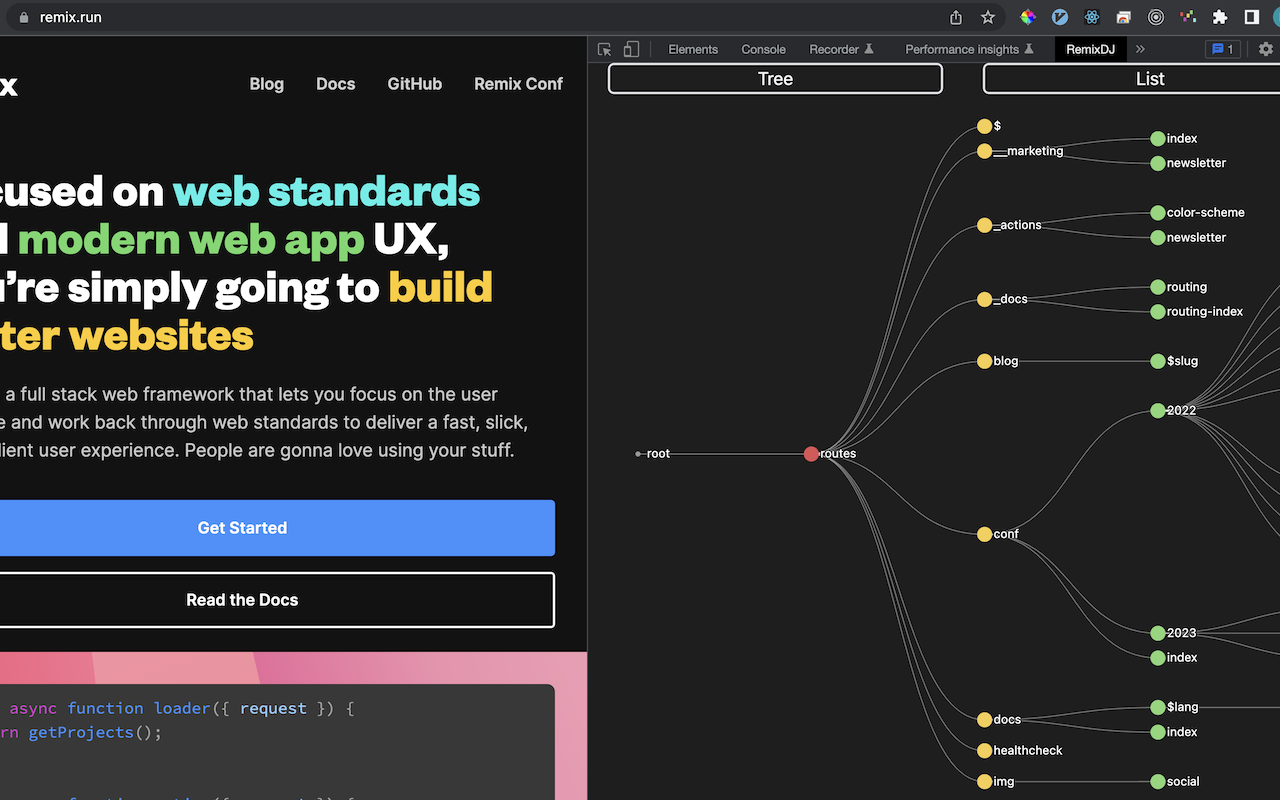Click the share page icon in address bar
The width and height of the screenshot is (1280, 800).
[956, 17]
